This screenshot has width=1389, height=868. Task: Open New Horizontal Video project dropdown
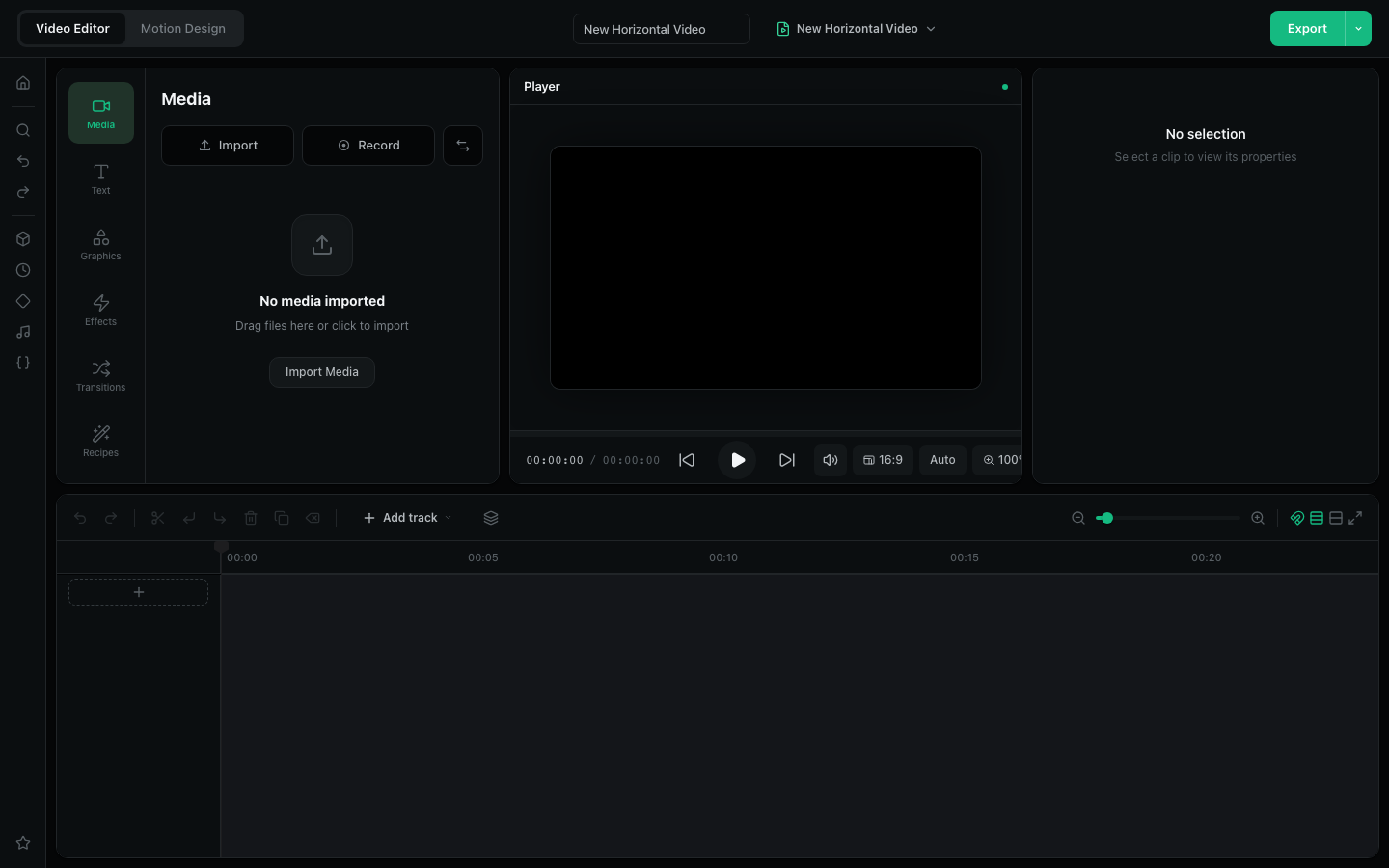tap(857, 29)
